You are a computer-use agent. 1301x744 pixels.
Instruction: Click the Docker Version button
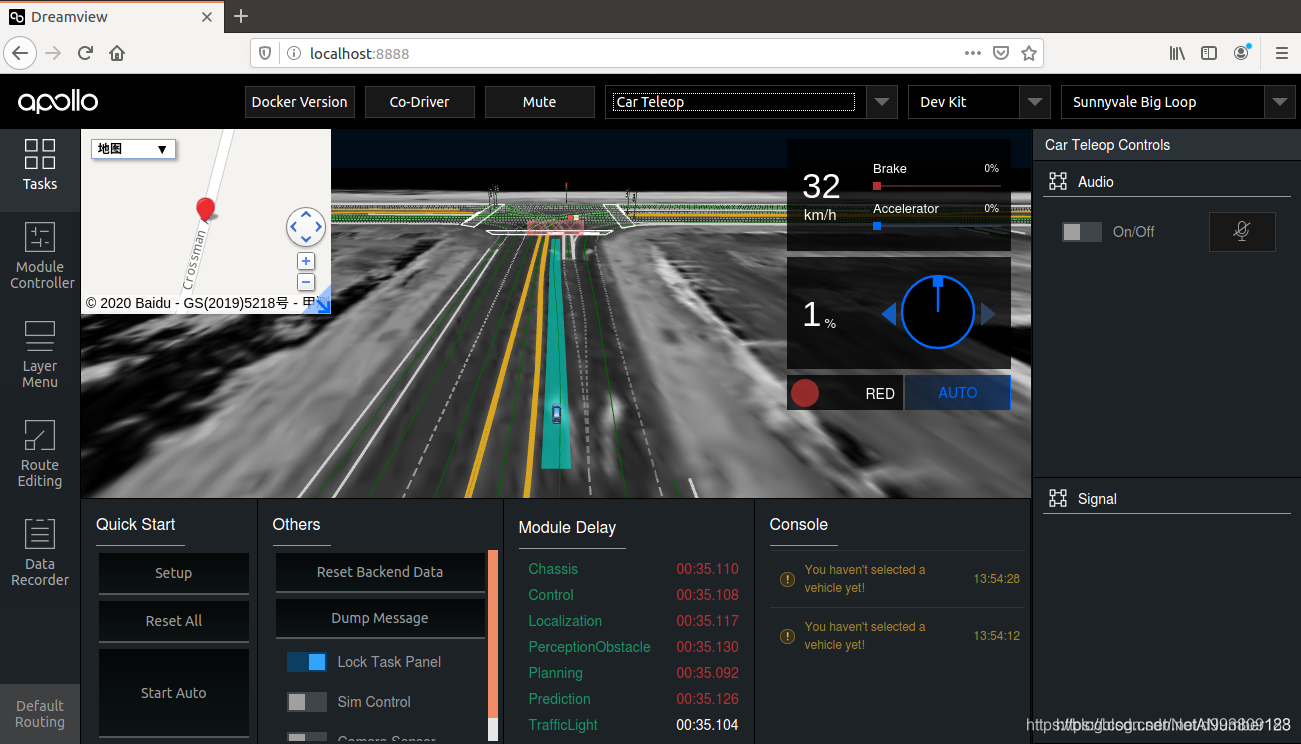[300, 102]
